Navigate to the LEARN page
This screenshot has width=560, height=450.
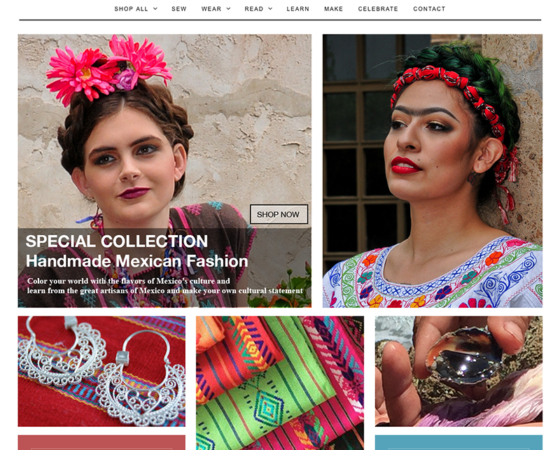coord(298,9)
